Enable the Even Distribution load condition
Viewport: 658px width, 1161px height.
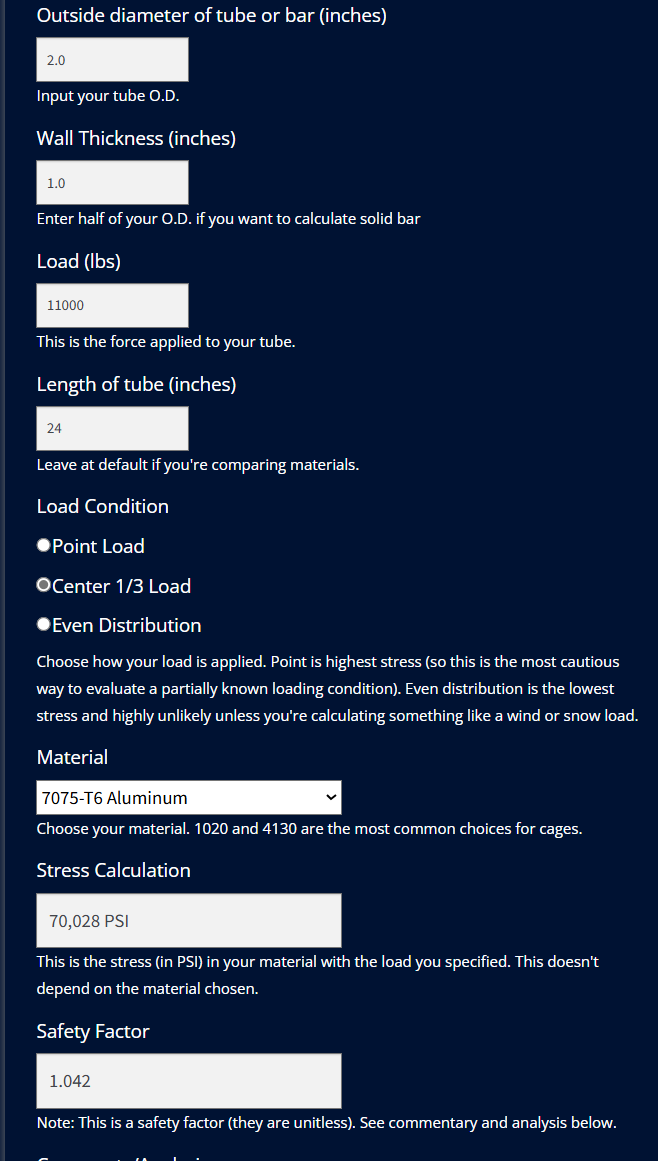click(44, 625)
